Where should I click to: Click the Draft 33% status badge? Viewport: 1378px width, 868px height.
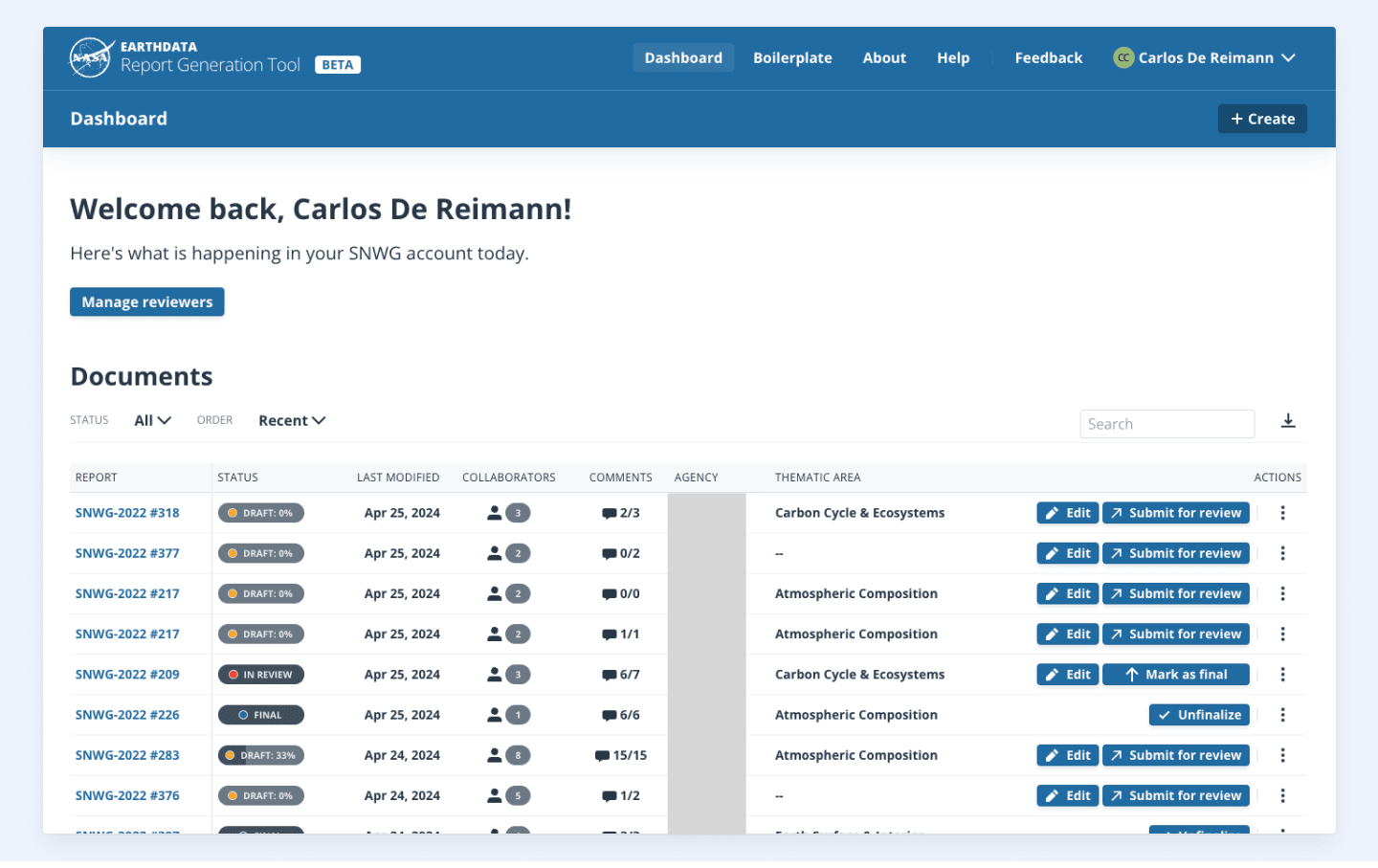tap(261, 756)
